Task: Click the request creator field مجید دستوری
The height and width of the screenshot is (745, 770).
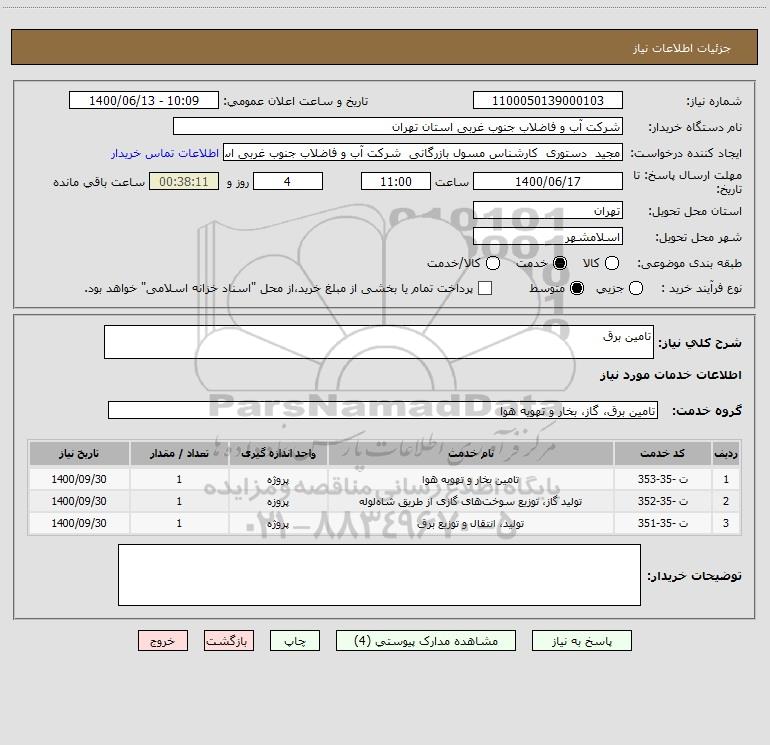Action: pyautogui.click(x=423, y=152)
